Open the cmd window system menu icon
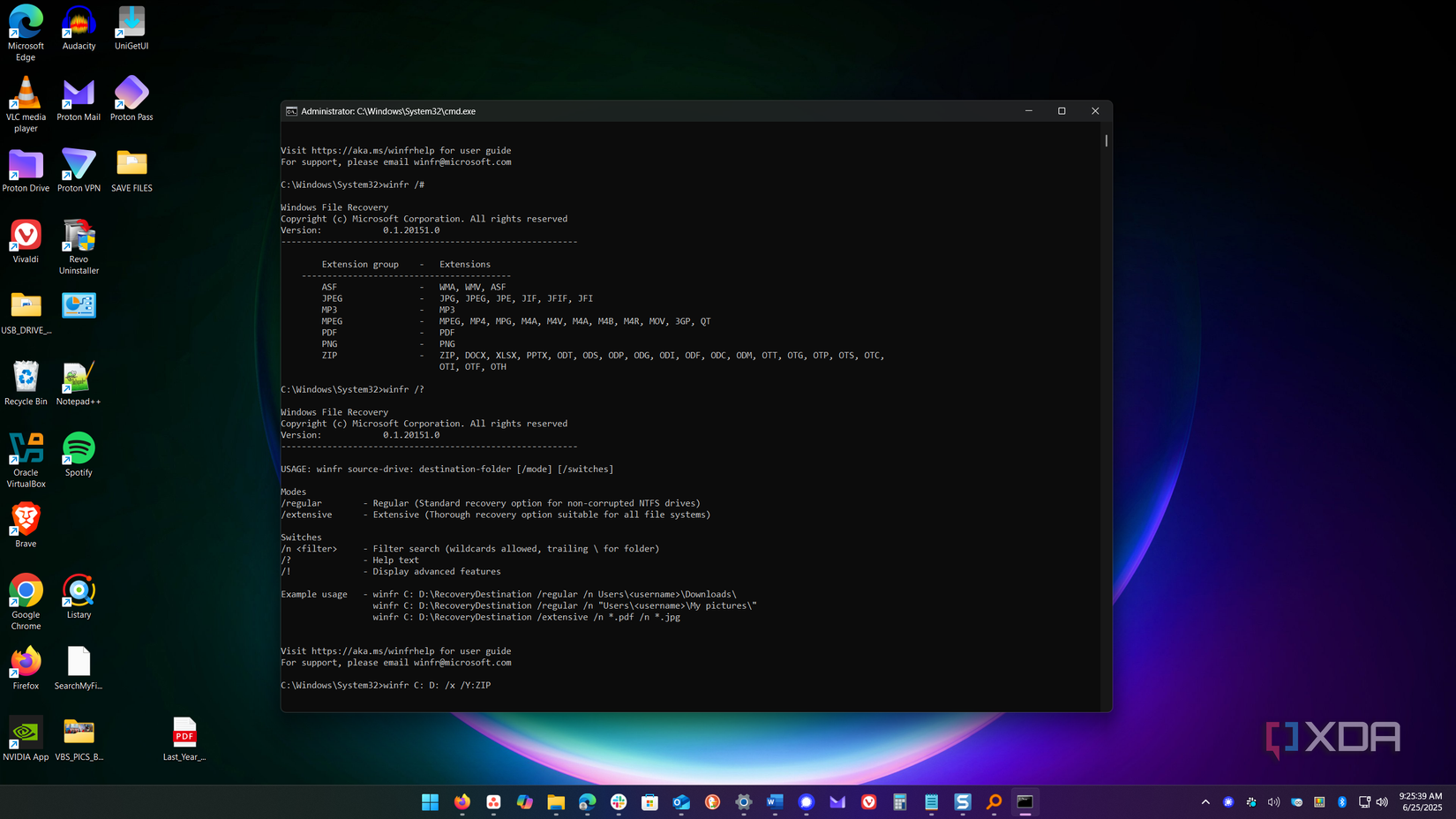 pyautogui.click(x=291, y=111)
